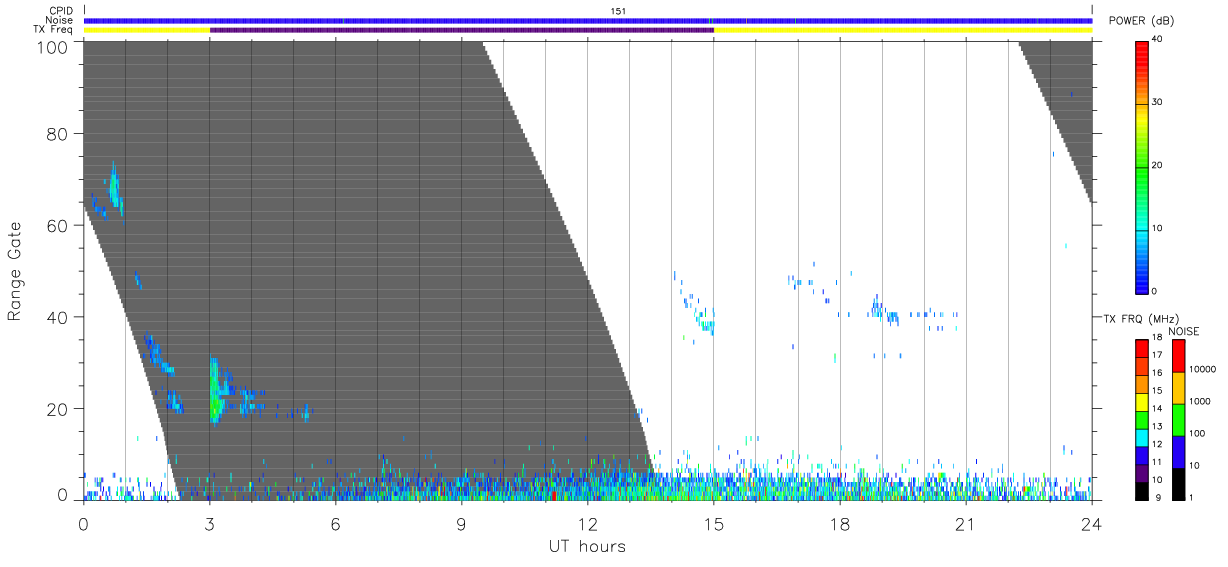The height and width of the screenshot is (567, 1228).
Task: Click the power scale value 20
Action: point(1156,166)
